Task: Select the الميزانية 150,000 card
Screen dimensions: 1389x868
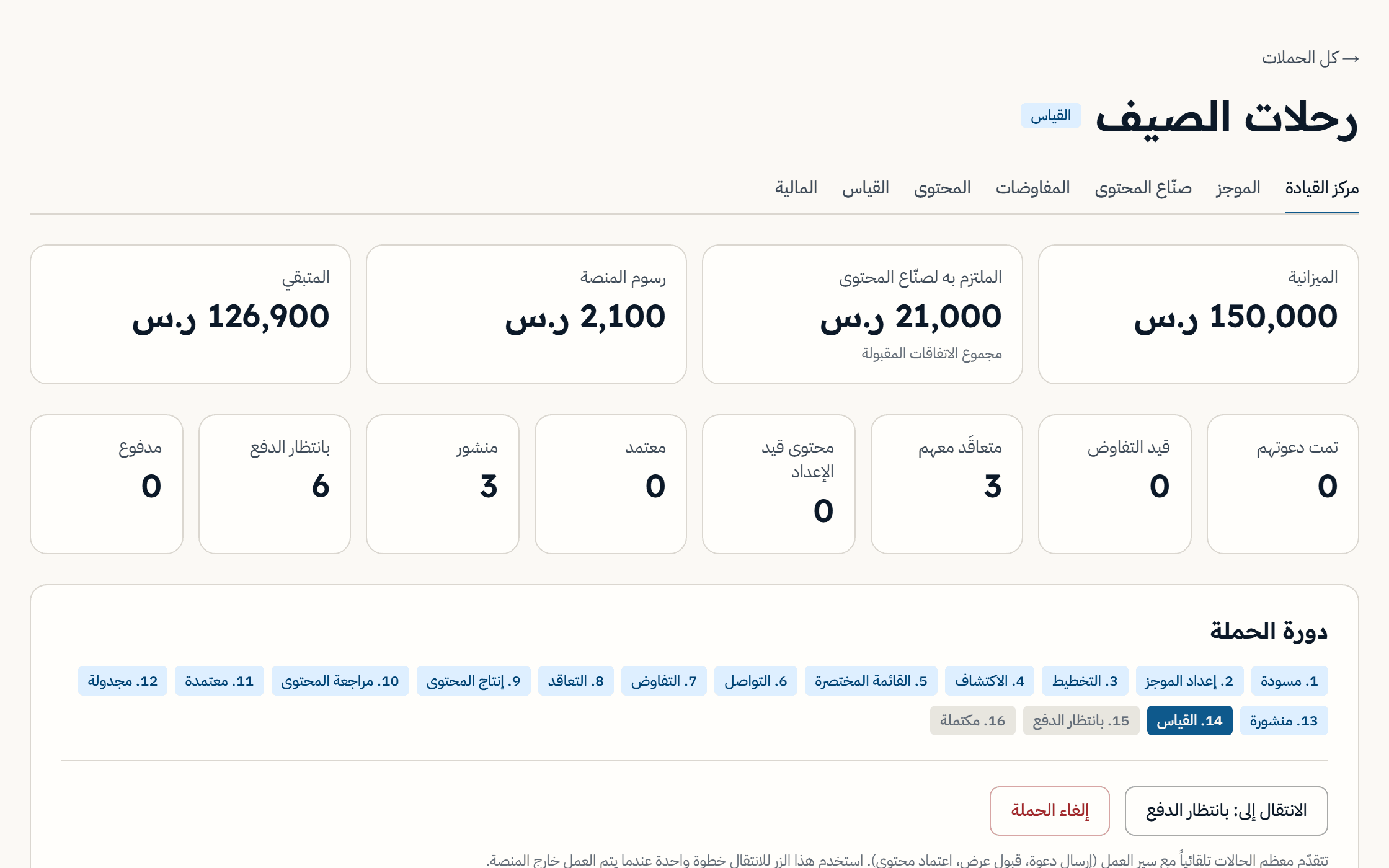Action: (x=1198, y=314)
